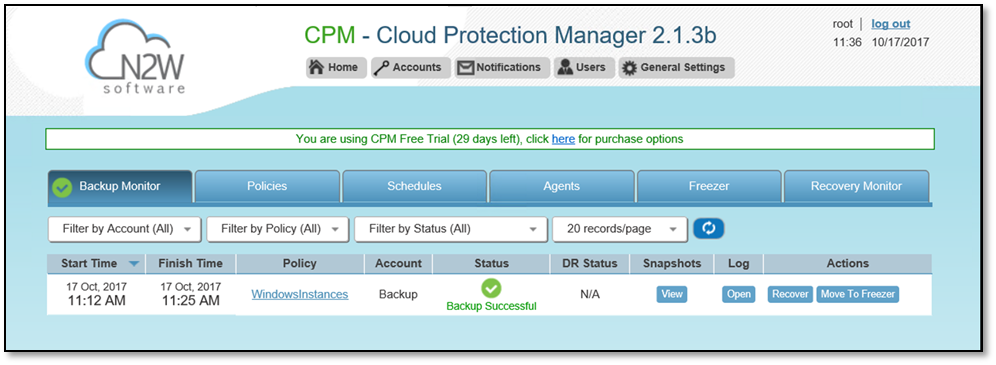Open the Freezer tab
Image resolution: width=996 pixels, height=365 pixels.
click(x=709, y=187)
